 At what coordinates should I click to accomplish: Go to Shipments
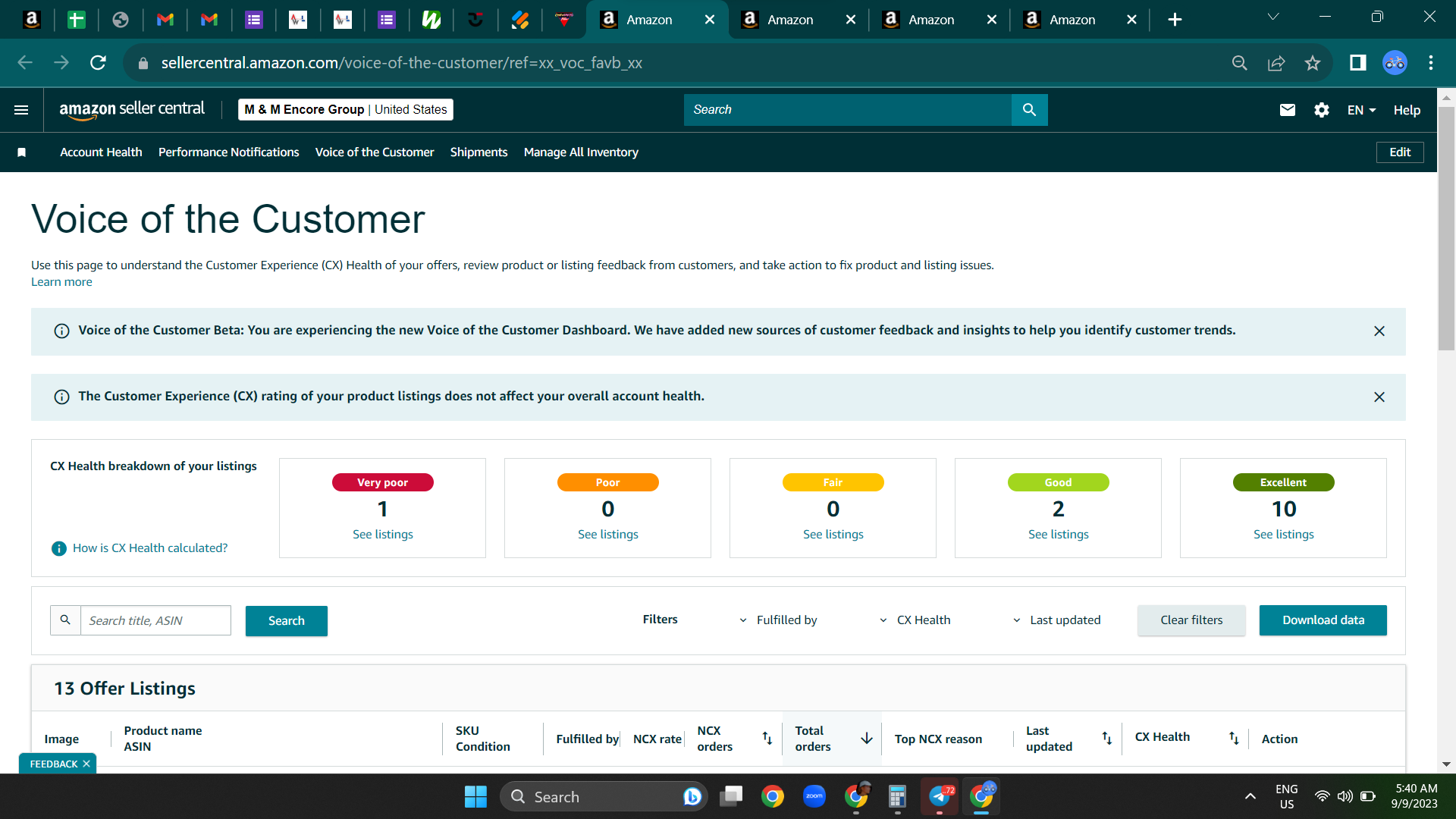[x=479, y=152]
